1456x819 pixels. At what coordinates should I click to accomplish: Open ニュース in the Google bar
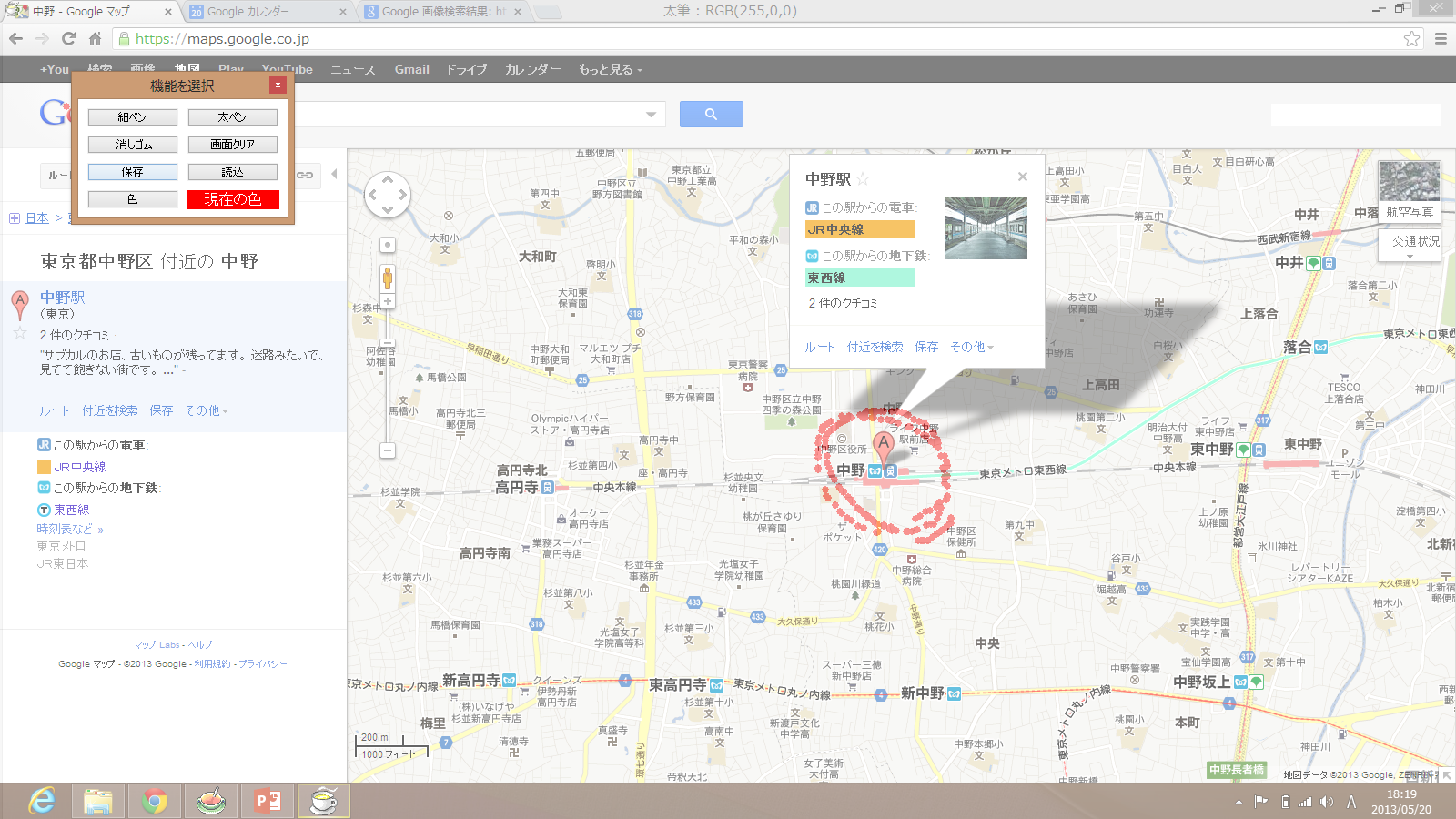pos(352,69)
